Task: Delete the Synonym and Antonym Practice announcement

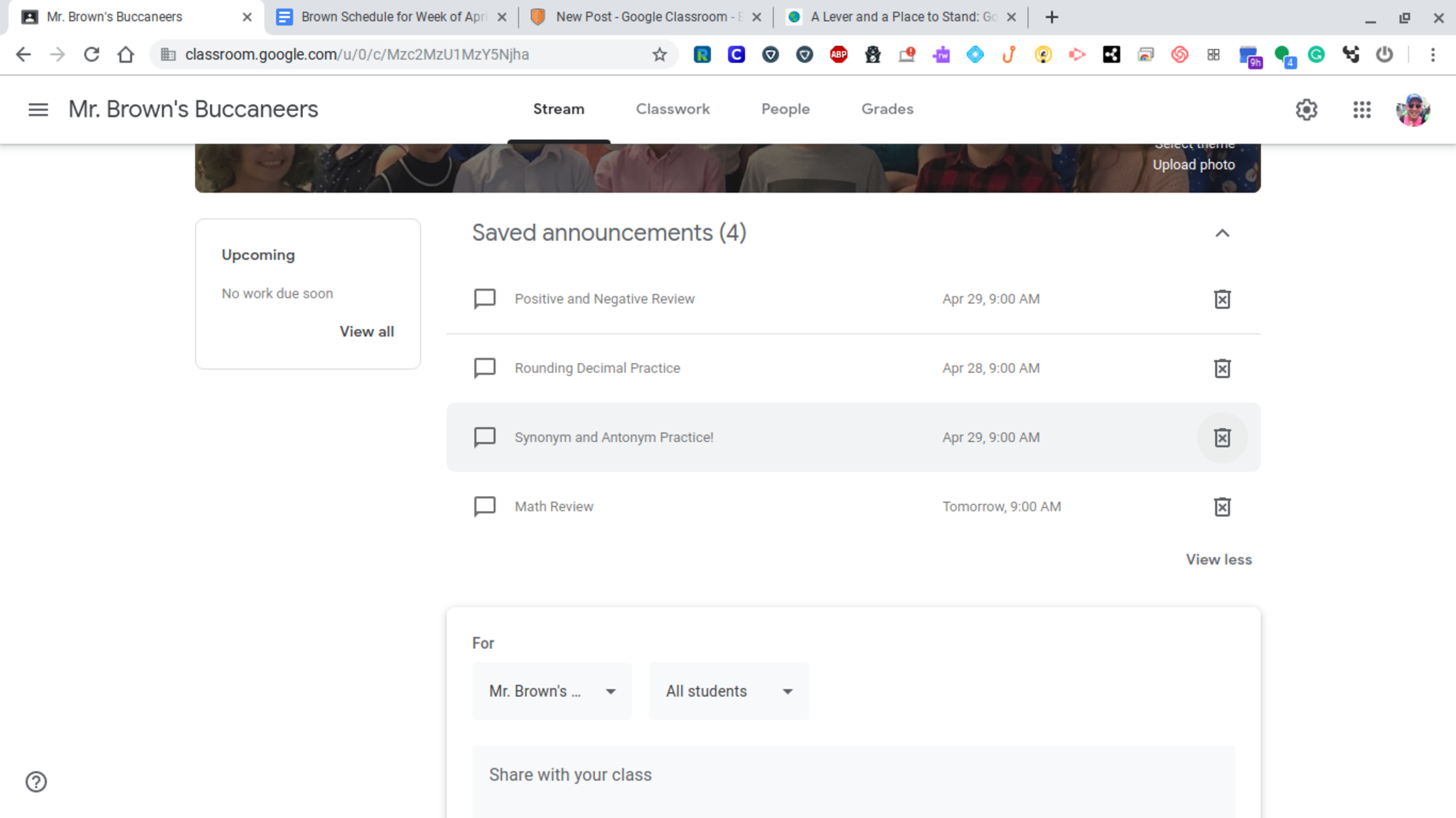Action: [1221, 438]
